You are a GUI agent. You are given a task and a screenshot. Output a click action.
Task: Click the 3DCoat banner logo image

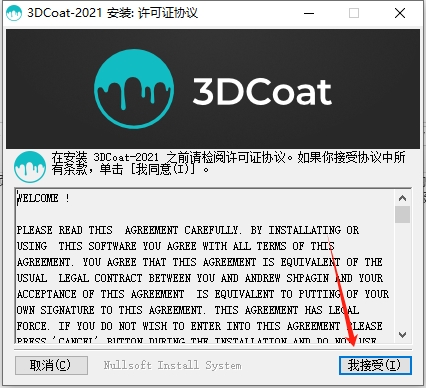[x=213, y=89]
